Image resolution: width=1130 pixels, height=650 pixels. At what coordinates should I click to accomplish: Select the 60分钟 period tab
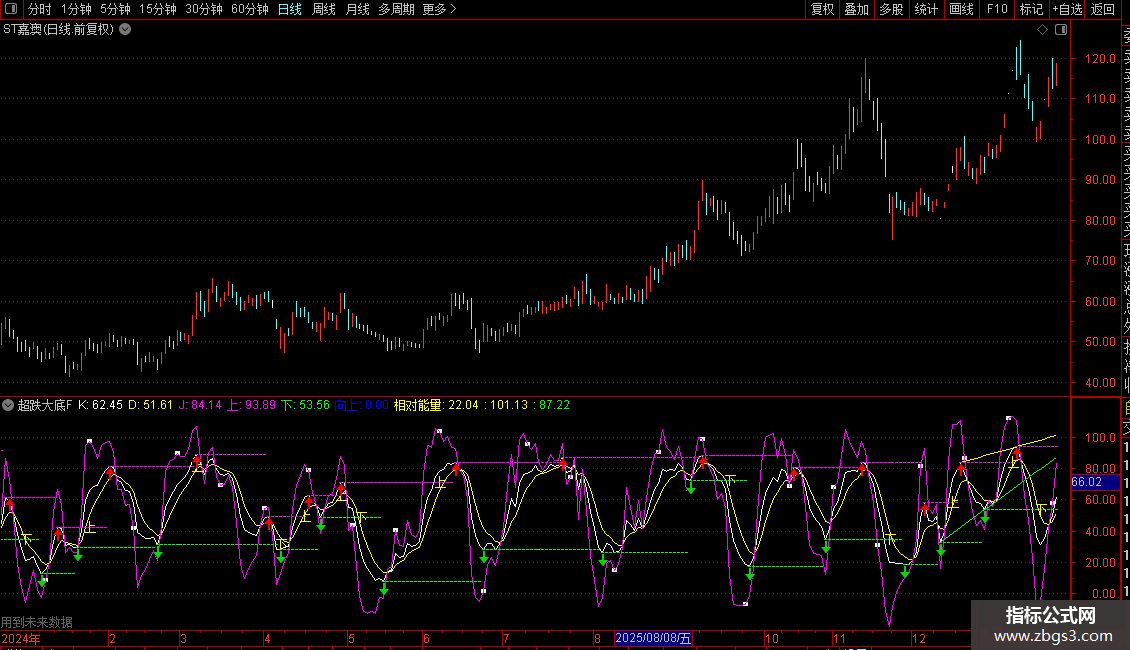[249, 9]
